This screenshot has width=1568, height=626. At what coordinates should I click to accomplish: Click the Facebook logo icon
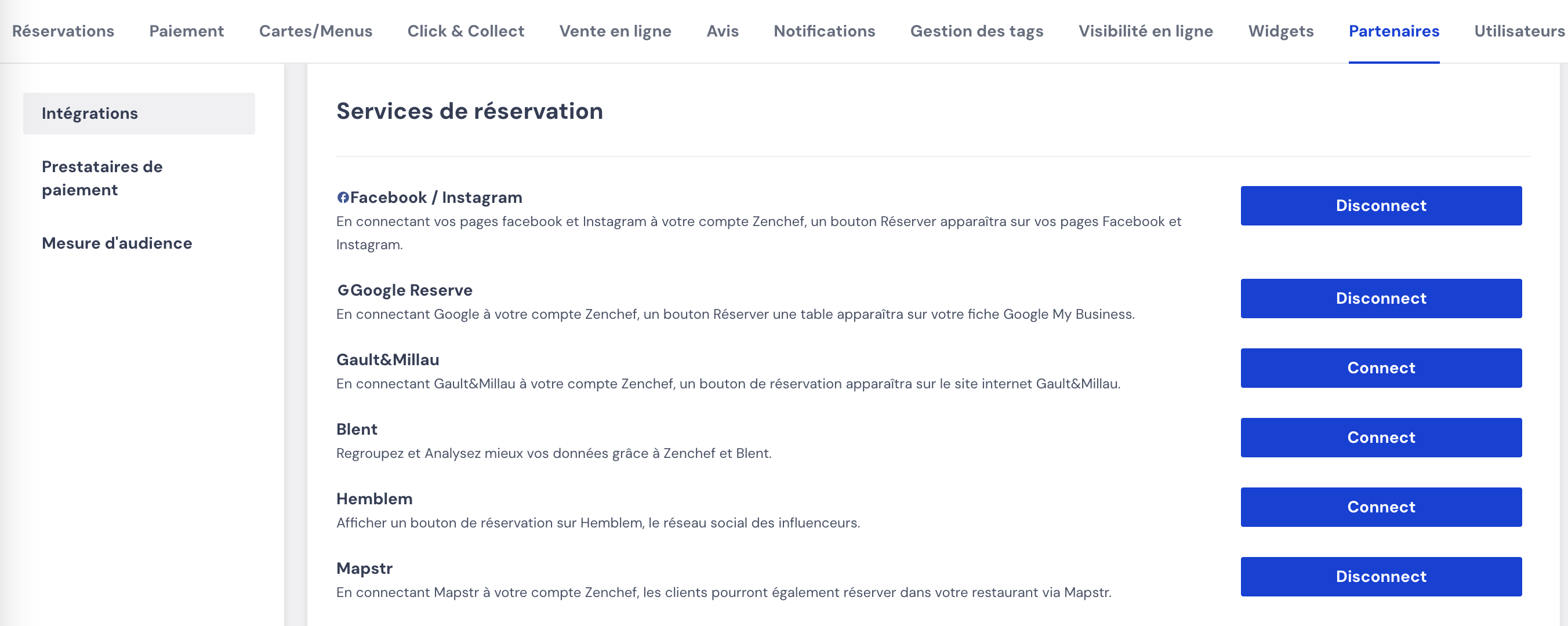[x=343, y=198]
